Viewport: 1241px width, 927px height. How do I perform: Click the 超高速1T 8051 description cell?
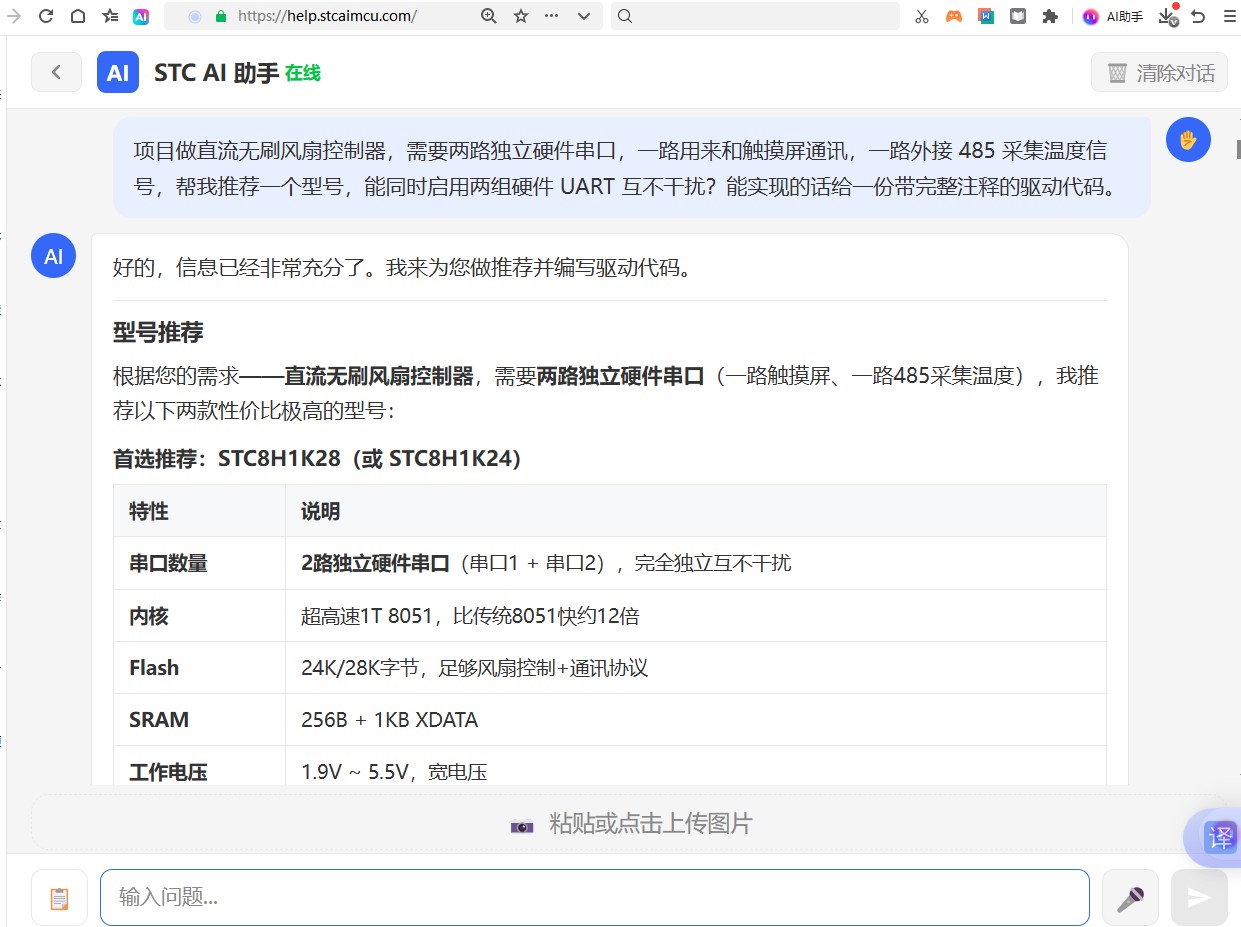point(696,616)
